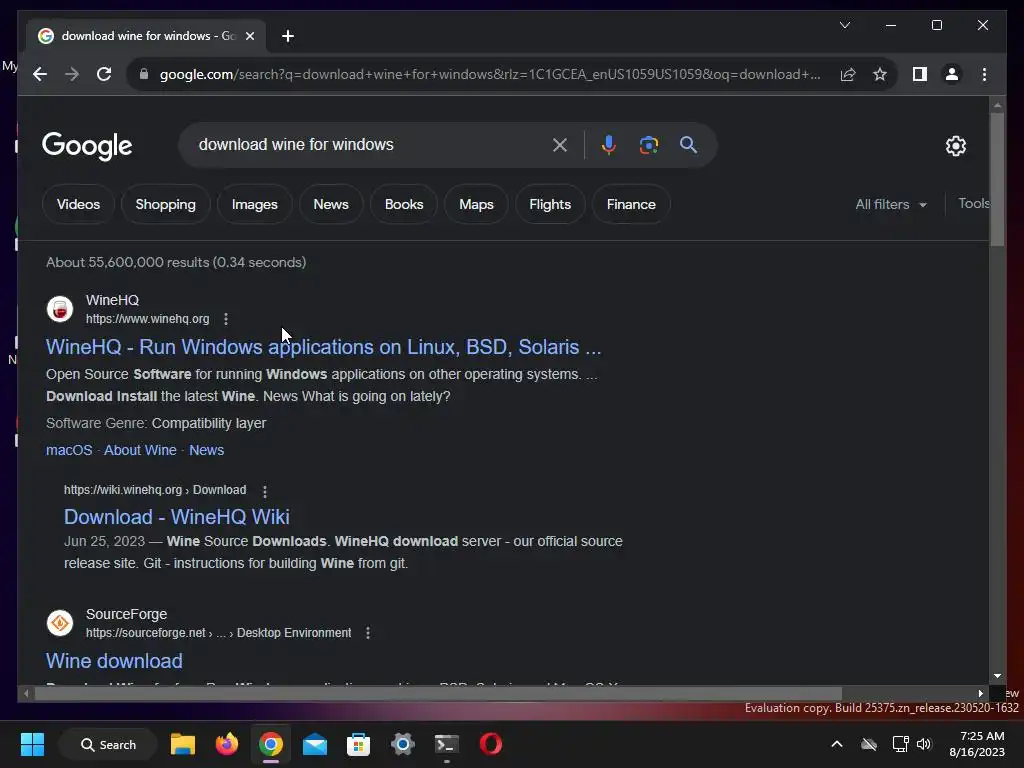The height and width of the screenshot is (768, 1024).
Task: Go back with the browser back arrow
Action: (40, 74)
